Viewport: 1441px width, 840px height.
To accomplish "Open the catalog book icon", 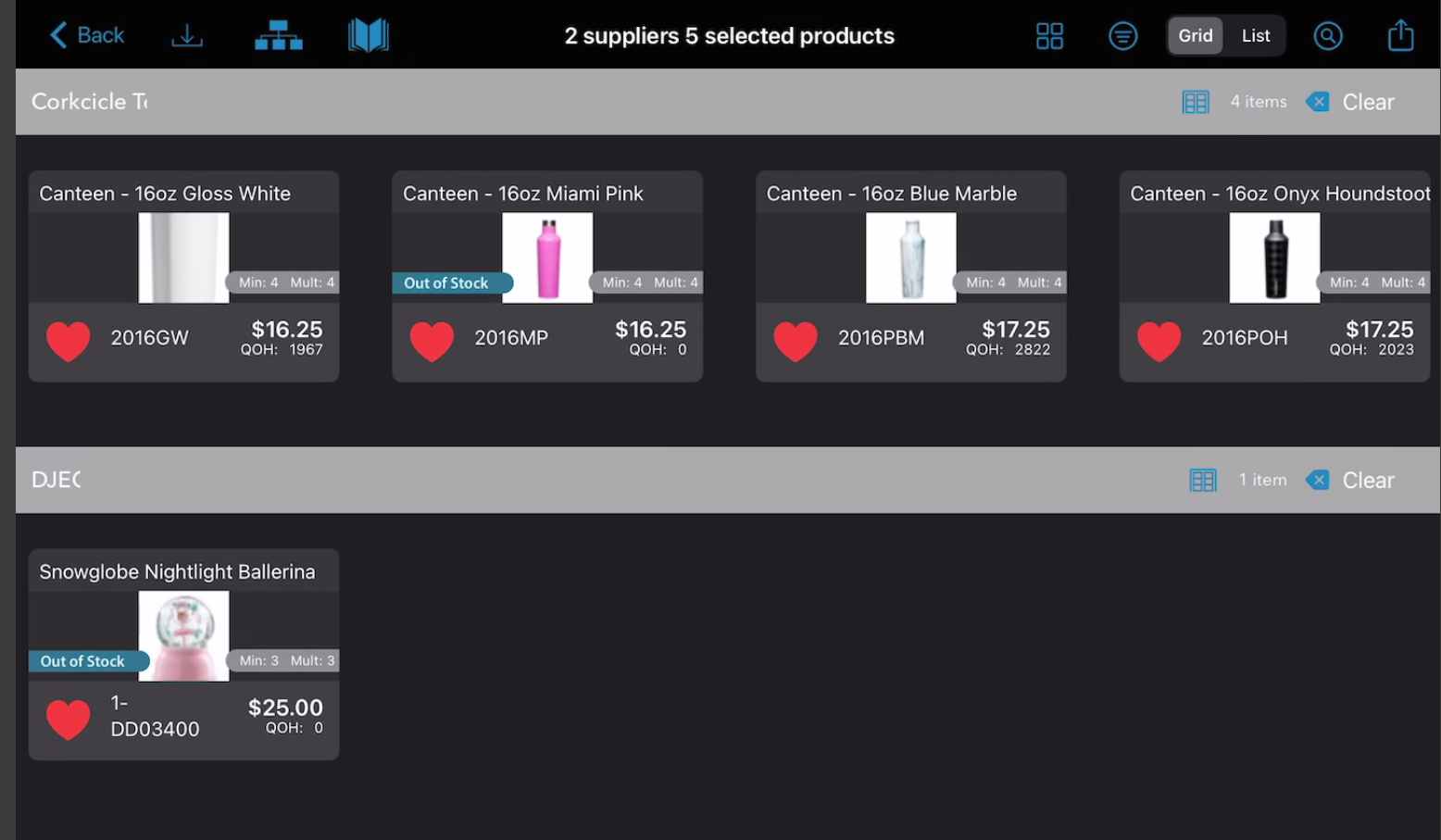I will click(x=368, y=35).
